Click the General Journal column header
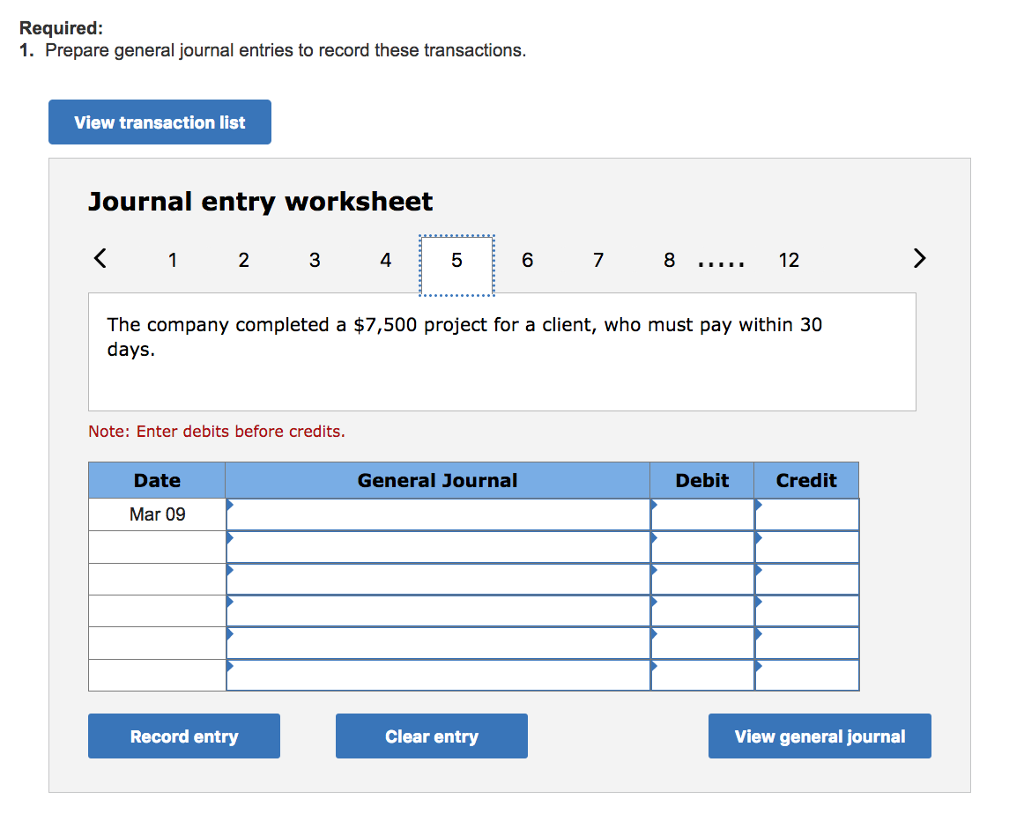Viewport: 1024px width, 821px height. [x=438, y=481]
